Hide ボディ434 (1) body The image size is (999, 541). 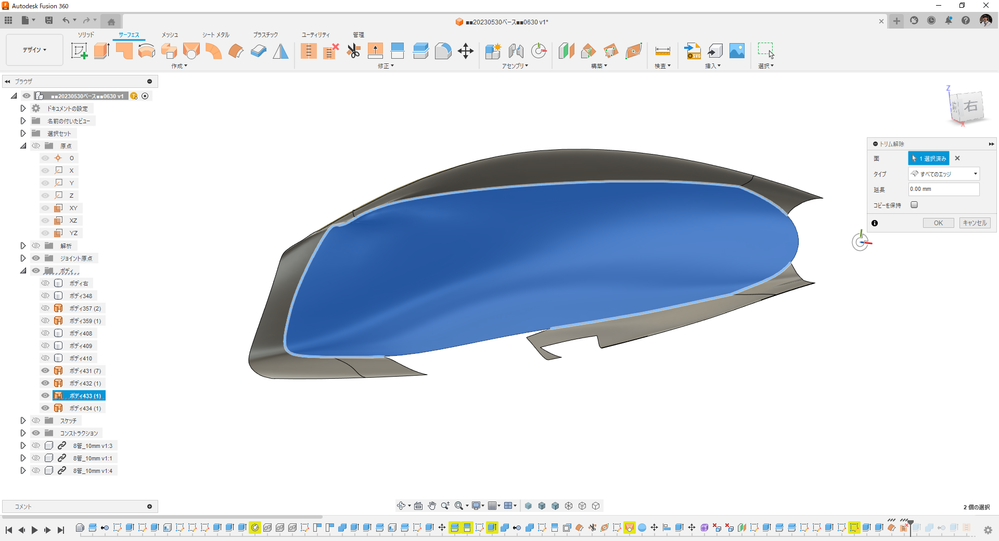click(x=45, y=408)
